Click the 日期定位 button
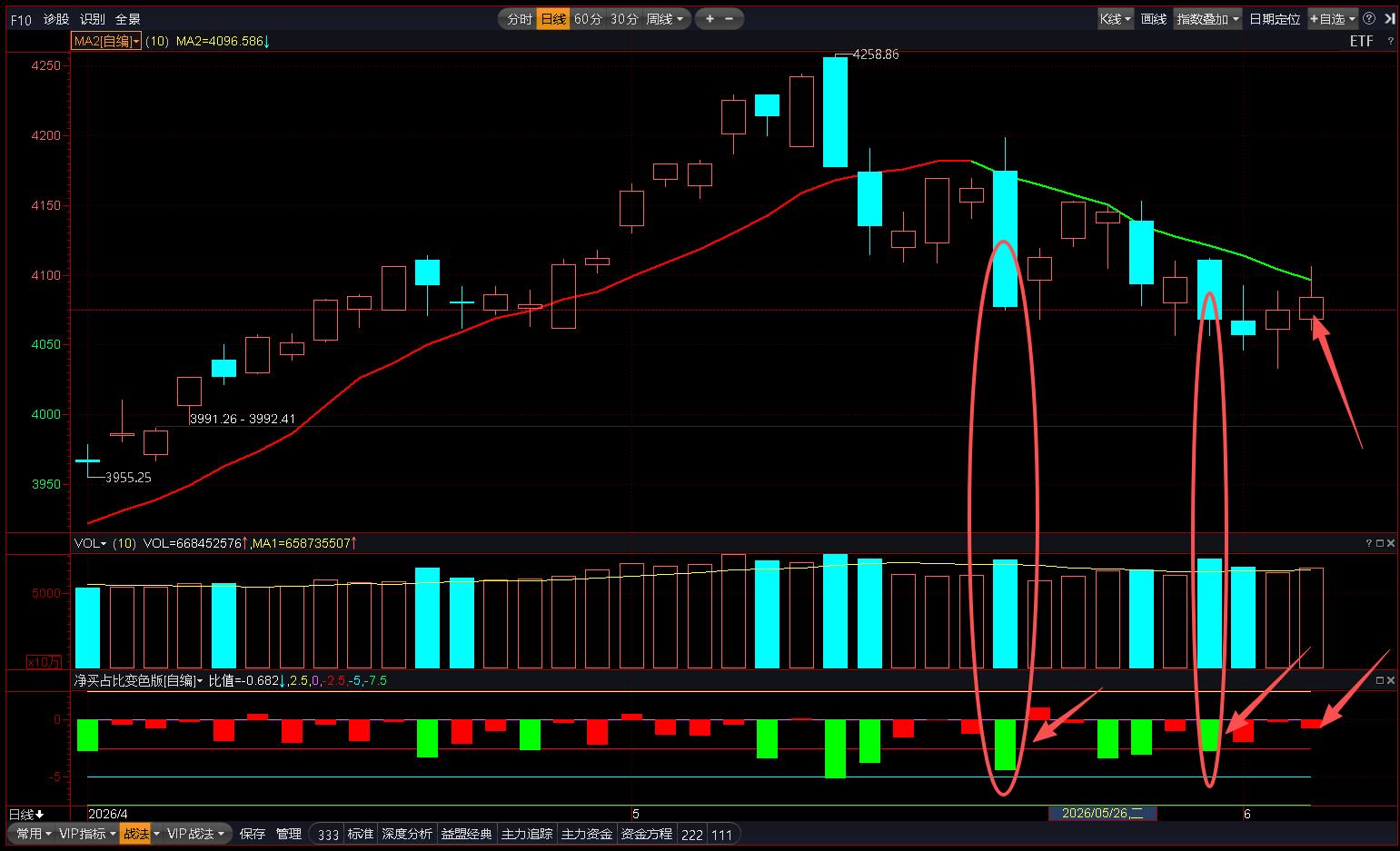The height and width of the screenshot is (851, 1400). [1275, 18]
